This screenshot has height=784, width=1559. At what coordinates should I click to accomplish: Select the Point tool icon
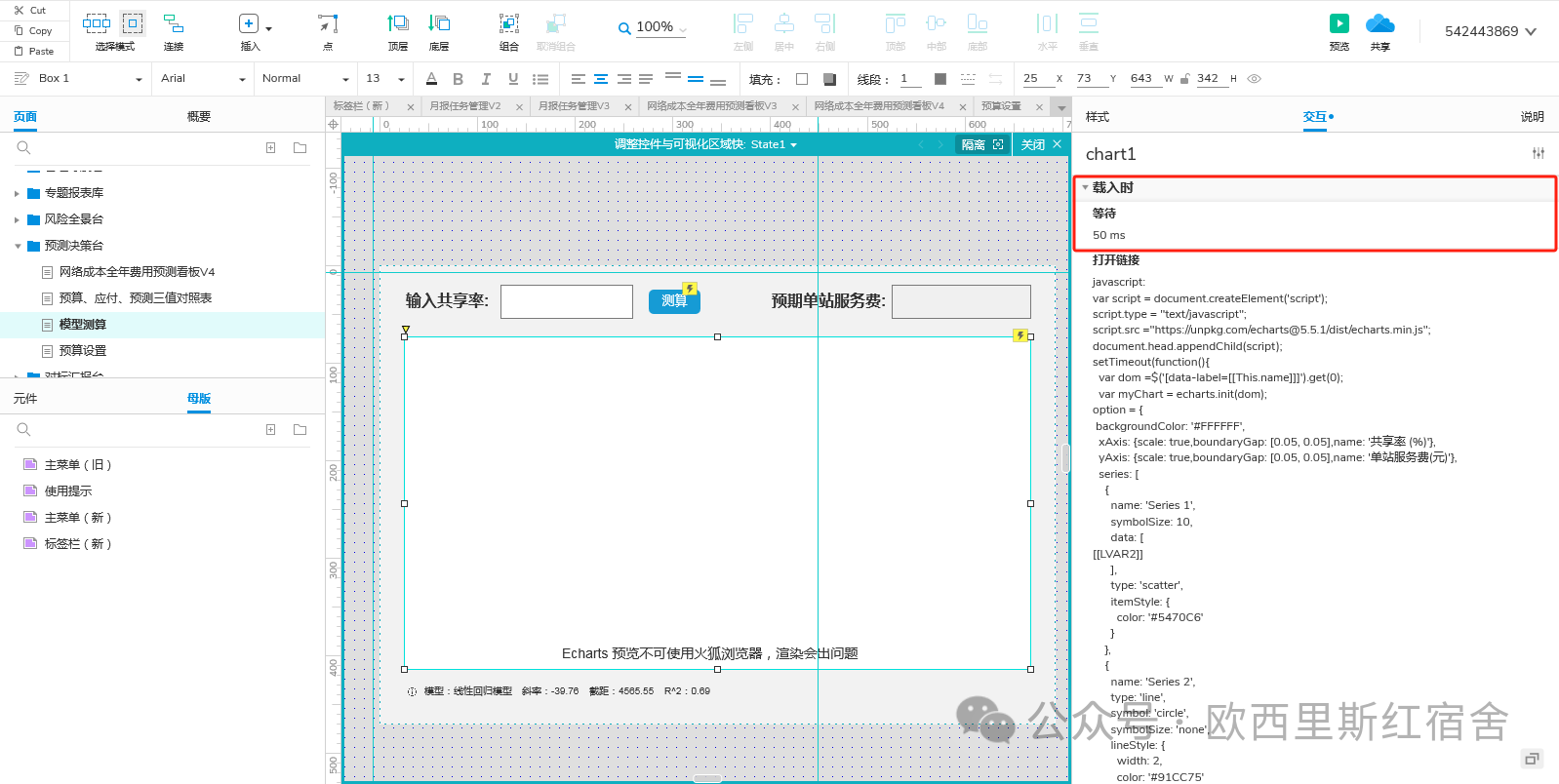point(328,23)
